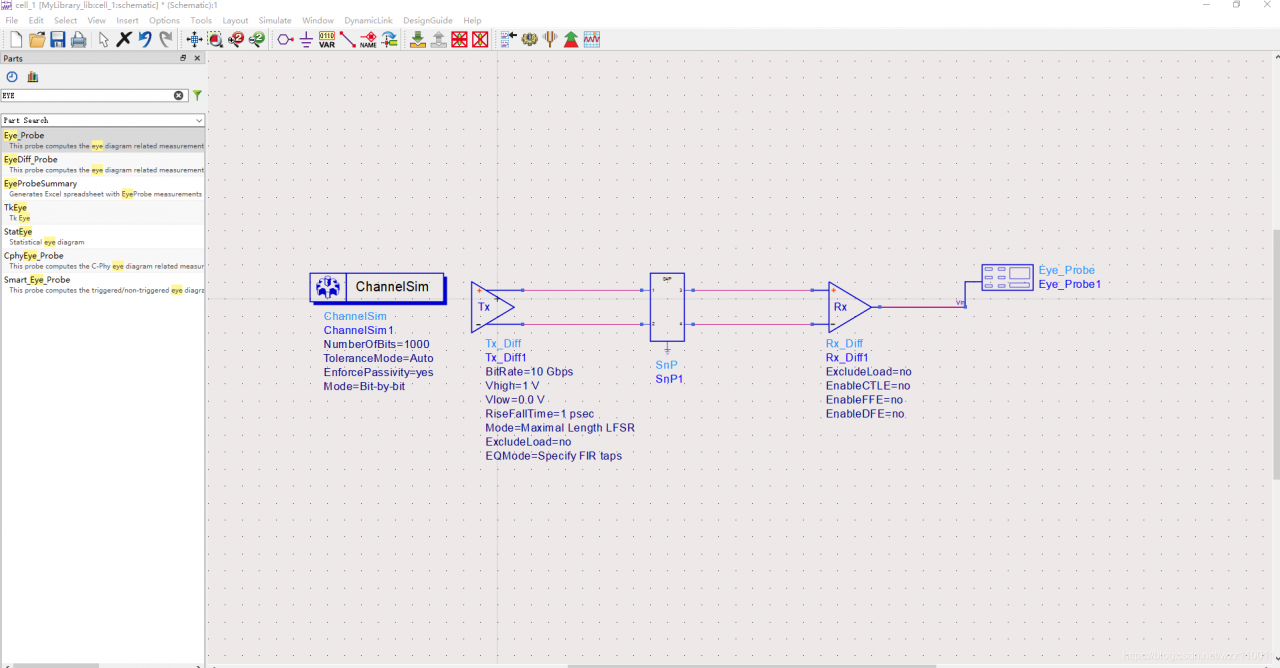Viewport: 1280px width, 668px height.
Task: Open the Simulate menu
Action: pos(275,20)
